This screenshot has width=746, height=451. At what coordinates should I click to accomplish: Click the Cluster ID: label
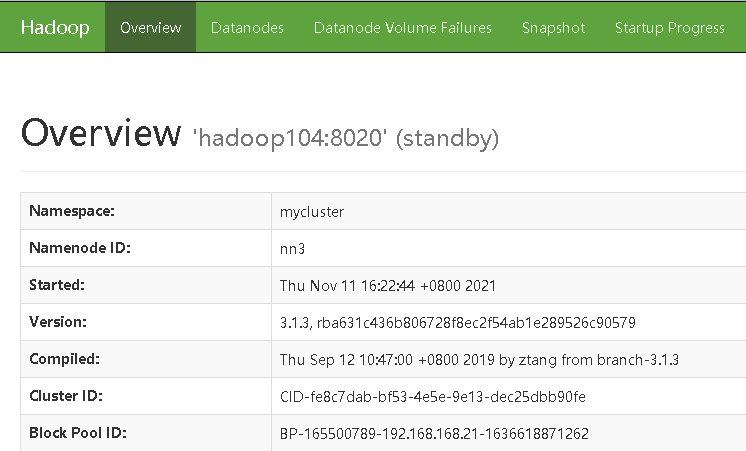coord(66,396)
